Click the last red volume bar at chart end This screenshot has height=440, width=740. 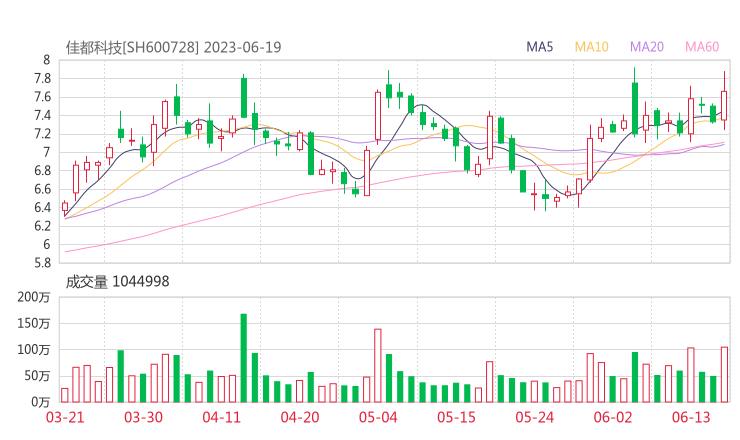tap(724, 375)
